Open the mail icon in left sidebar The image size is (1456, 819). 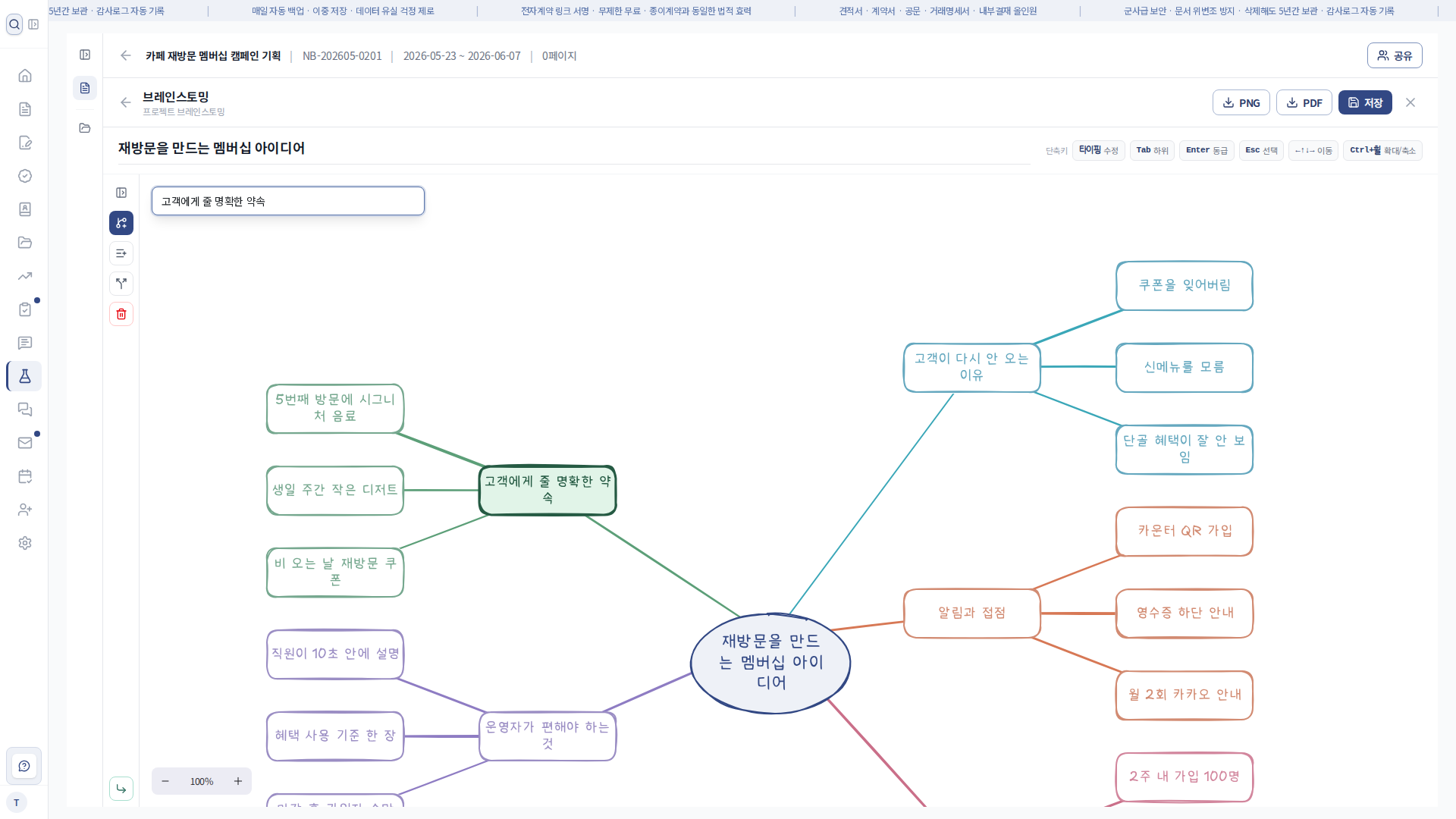coord(25,443)
